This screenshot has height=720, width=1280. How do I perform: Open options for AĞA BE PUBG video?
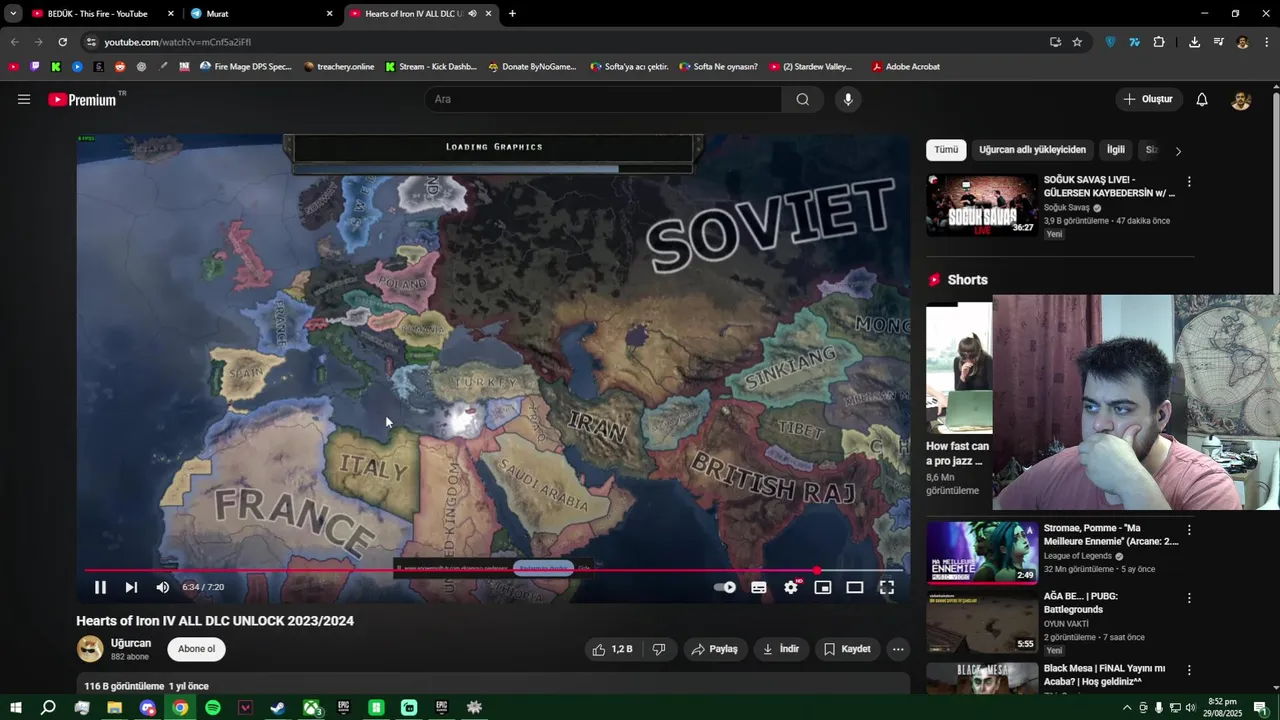point(1189,598)
